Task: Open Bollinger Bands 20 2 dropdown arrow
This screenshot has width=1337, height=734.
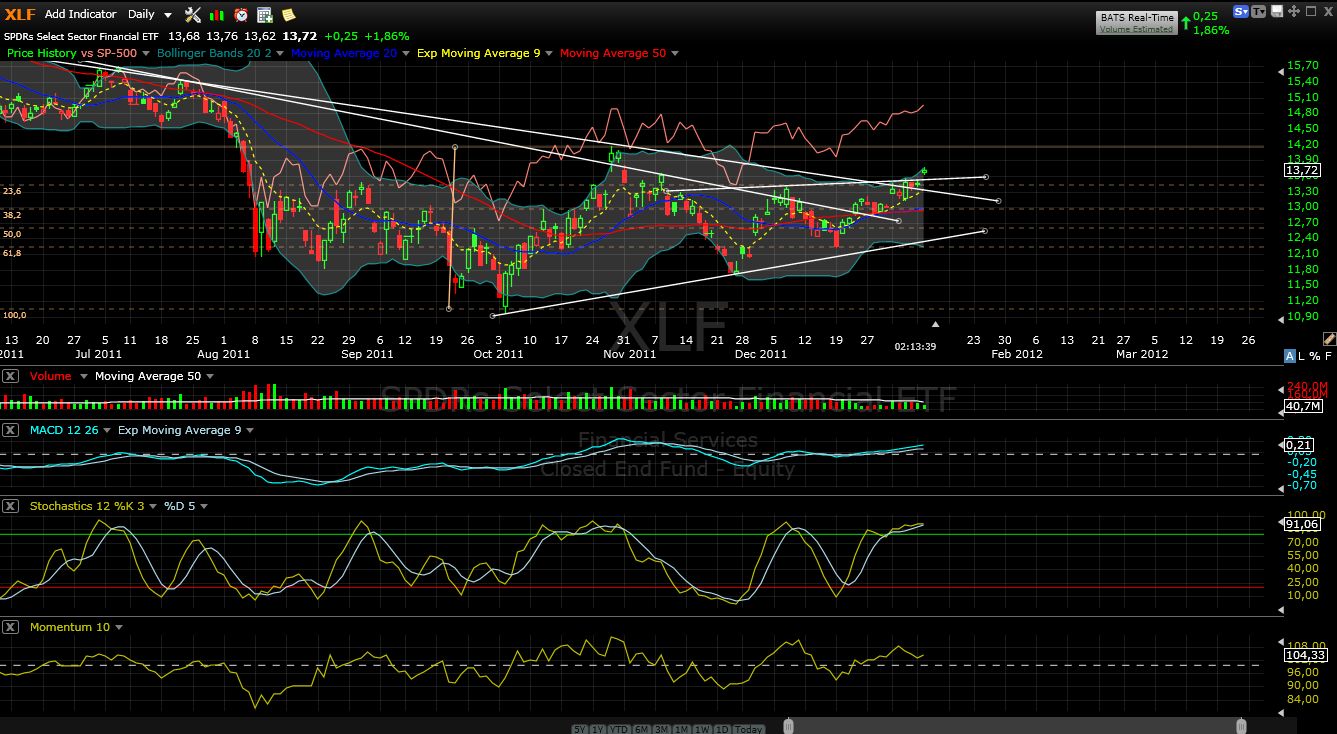Action: pos(280,53)
